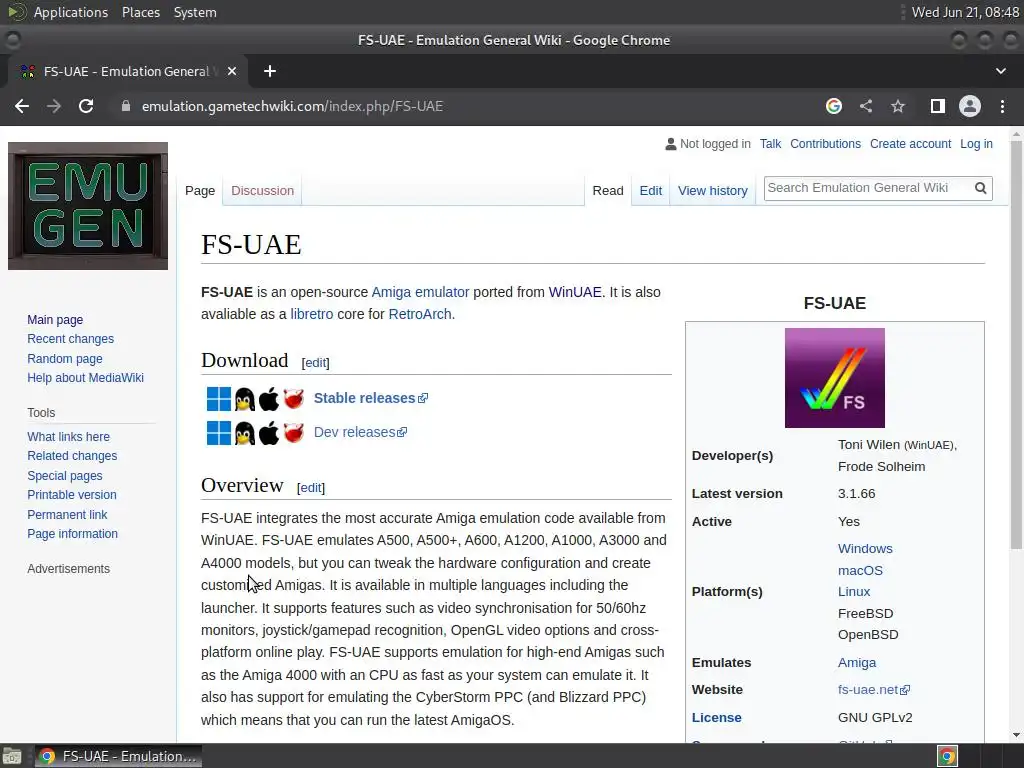Screen dimensions: 1024x768
Task: Open the Chrome profile avatar
Action: 970,106
